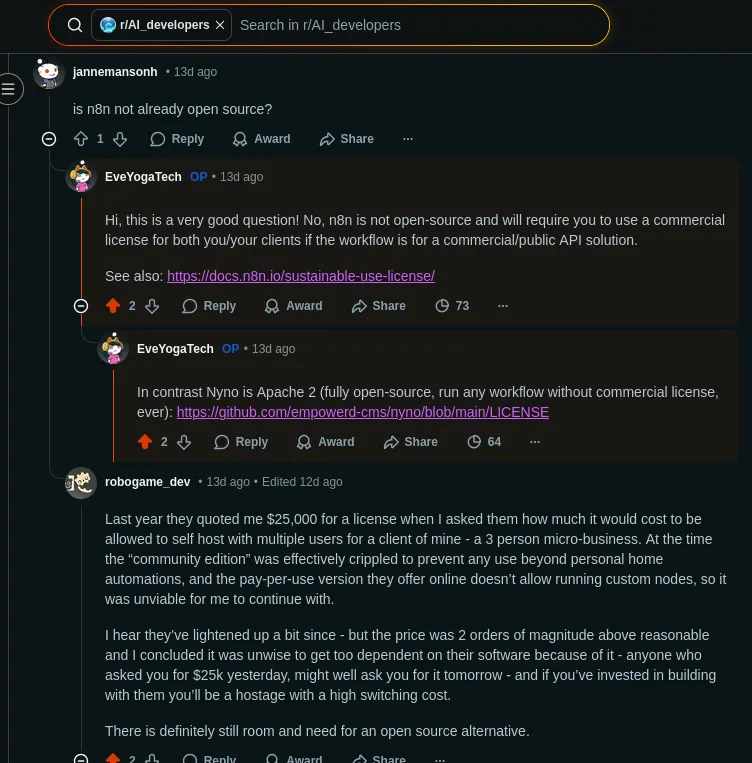752x763 pixels.
Task: Open the n8n sustainable use license link
Action: (x=300, y=276)
